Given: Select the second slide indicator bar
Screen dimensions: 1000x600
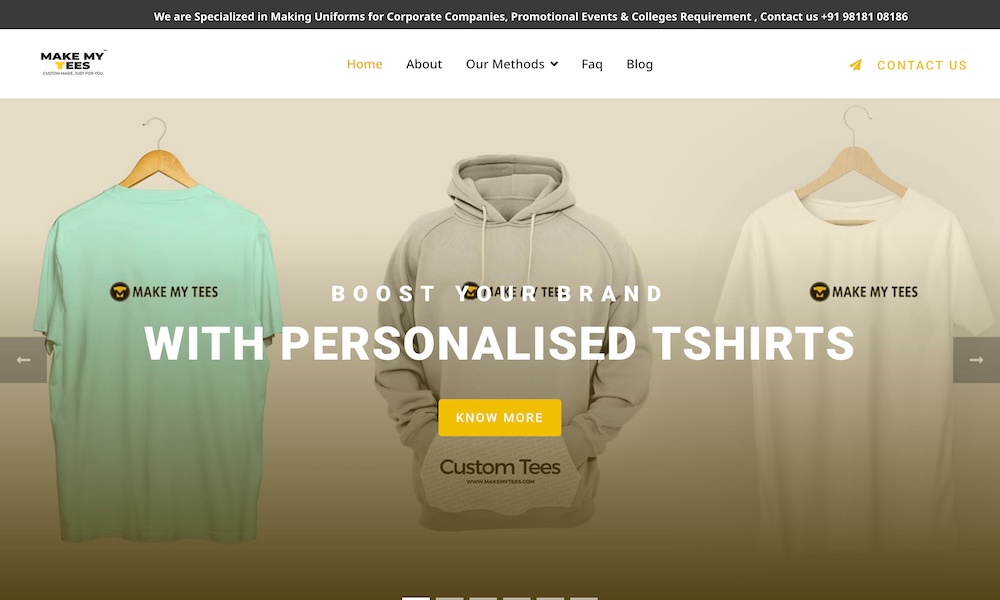Looking at the screenshot, I should coord(449,598).
